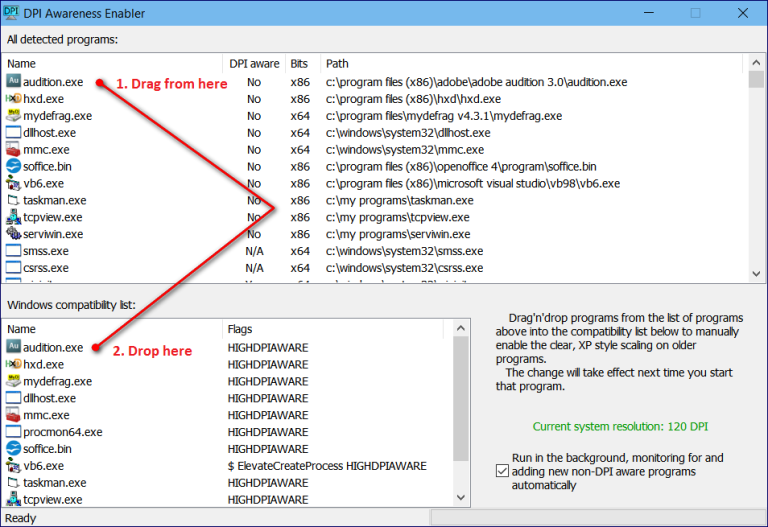Click the x86 bits value for tcpview.exe
Image resolution: width=768 pixels, height=527 pixels.
pyautogui.click(x=300, y=217)
